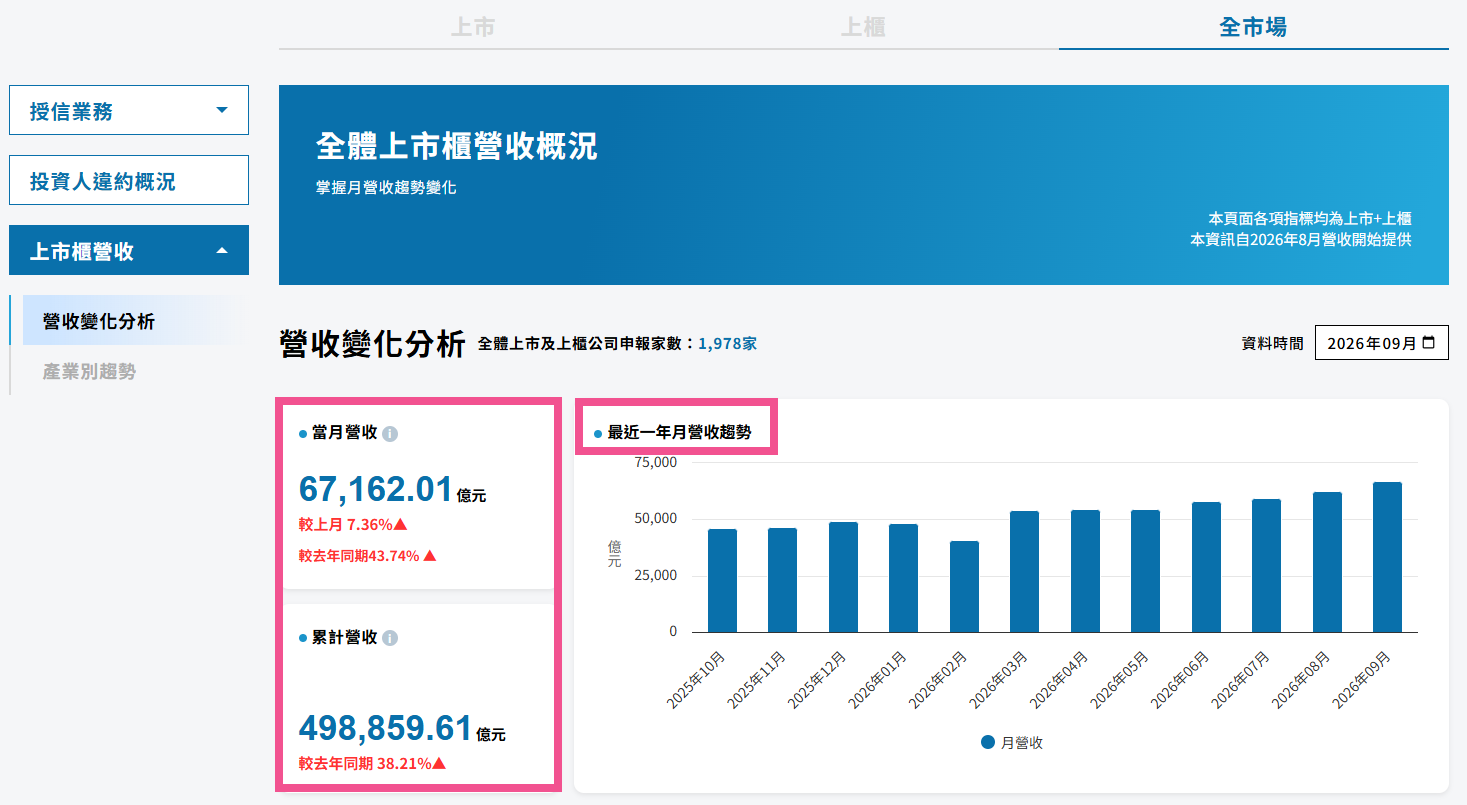Click the 2026年03月 chart bar
This screenshot has height=805, width=1467.
coord(1025,572)
